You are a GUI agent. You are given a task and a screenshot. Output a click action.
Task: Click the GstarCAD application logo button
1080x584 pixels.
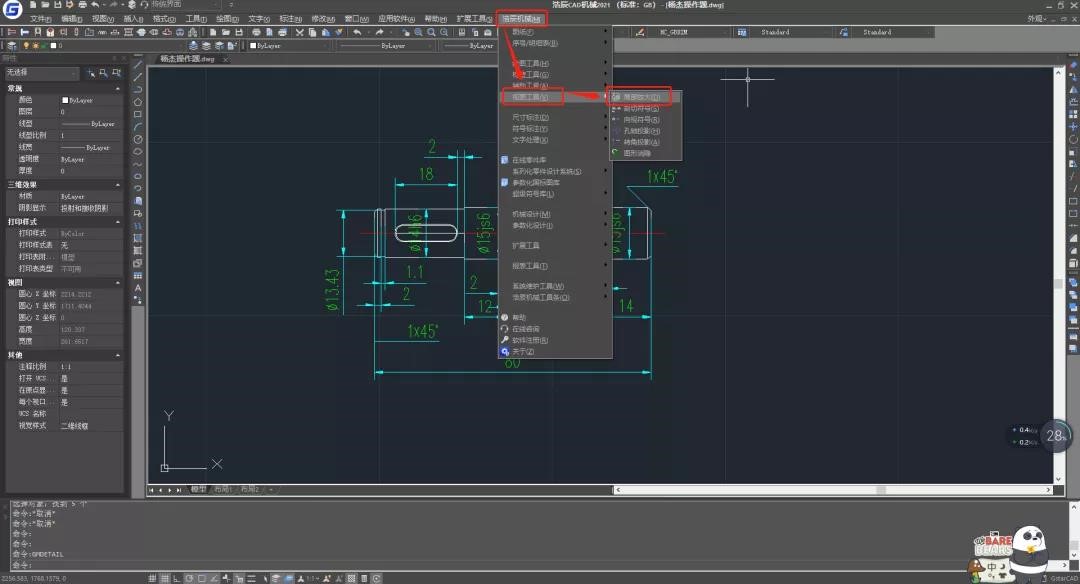coord(12,9)
